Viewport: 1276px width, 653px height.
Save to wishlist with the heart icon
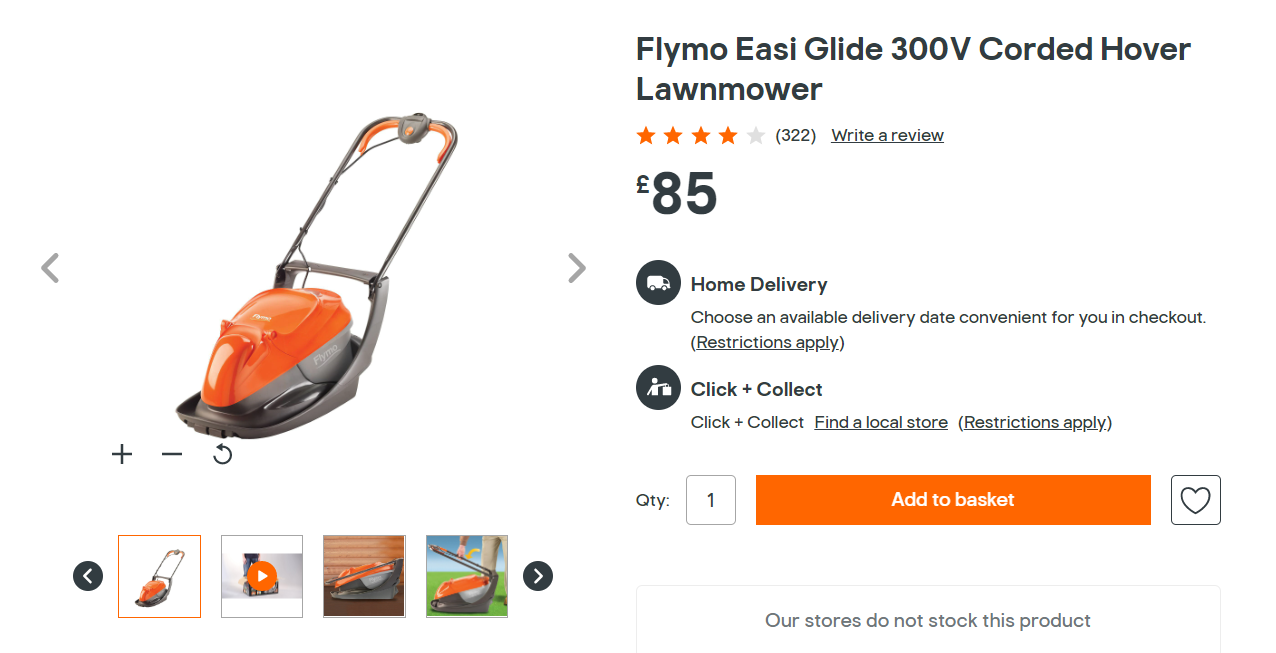click(x=1196, y=500)
